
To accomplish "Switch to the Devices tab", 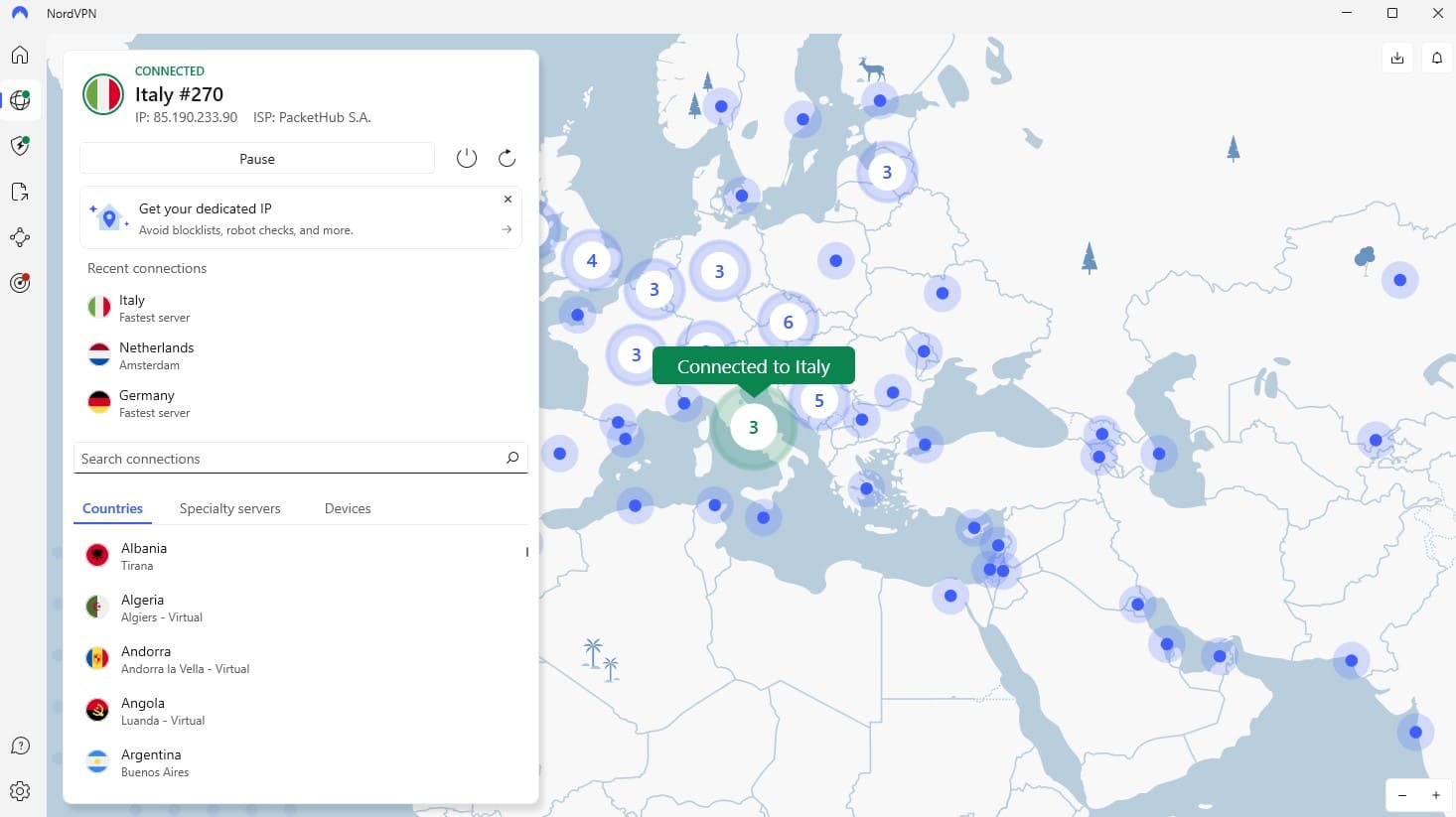I will [348, 508].
